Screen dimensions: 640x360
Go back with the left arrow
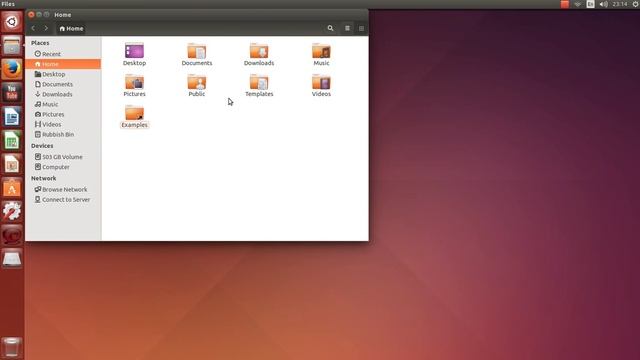coord(33,28)
